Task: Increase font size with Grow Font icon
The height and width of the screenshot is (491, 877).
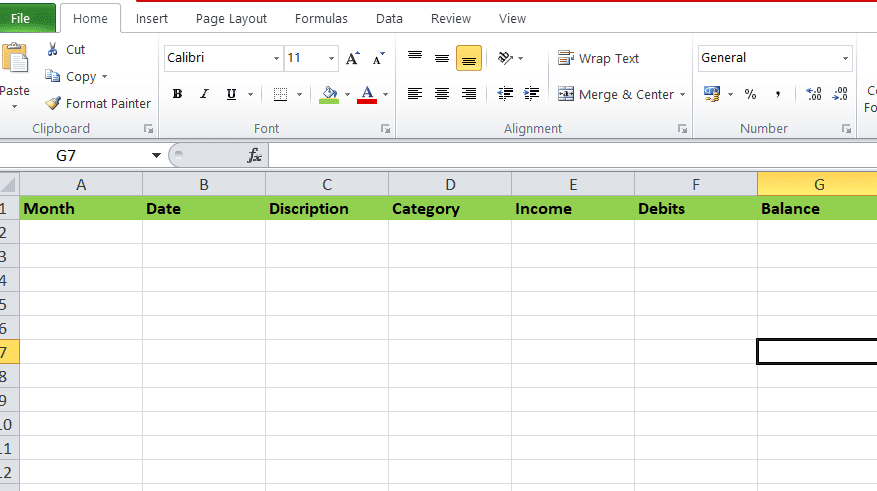Action: [352, 59]
